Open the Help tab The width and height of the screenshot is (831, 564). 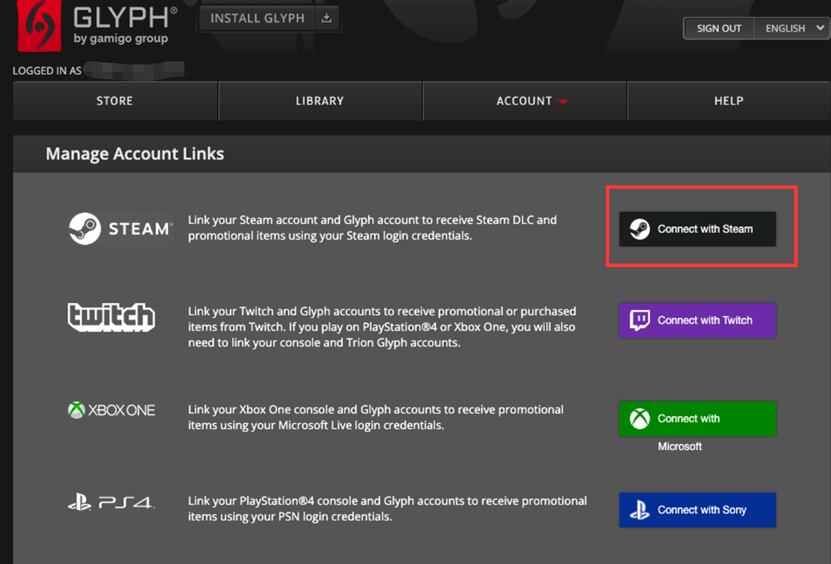[x=729, y=101]
